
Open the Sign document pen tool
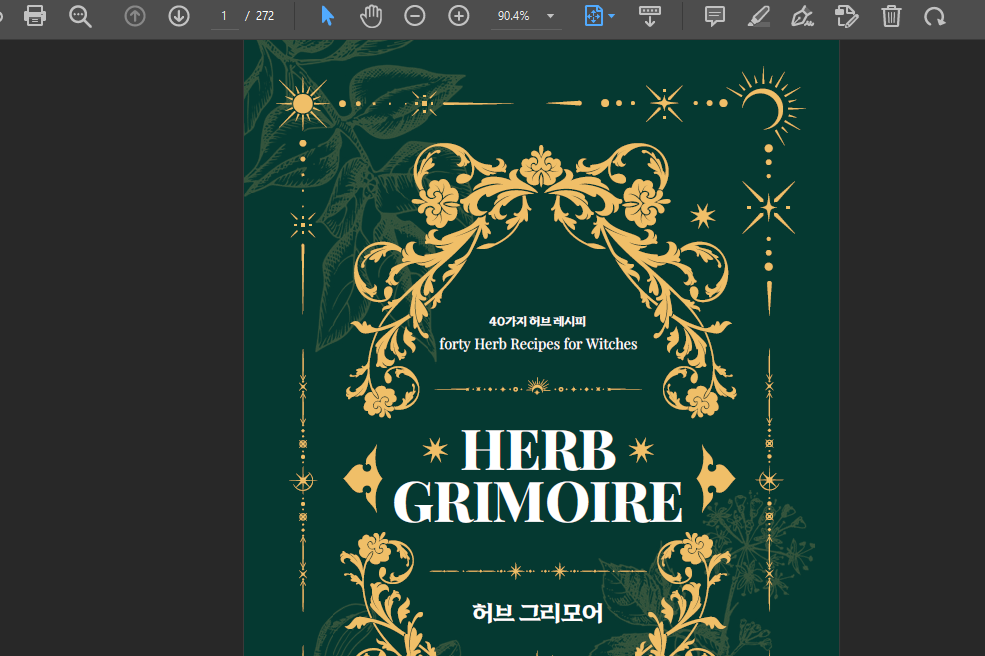coord(802,16)
